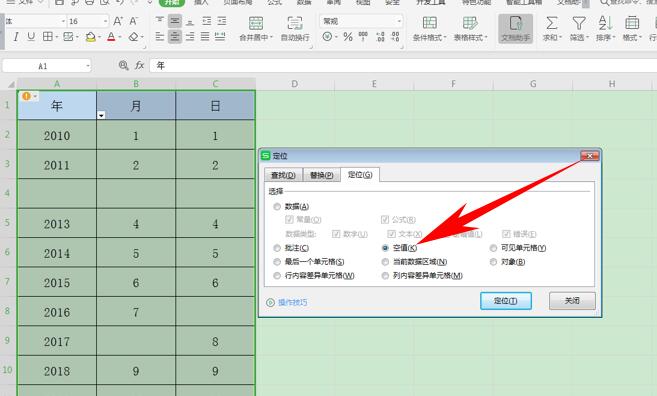Align text left horizontally

coord(160,37)
